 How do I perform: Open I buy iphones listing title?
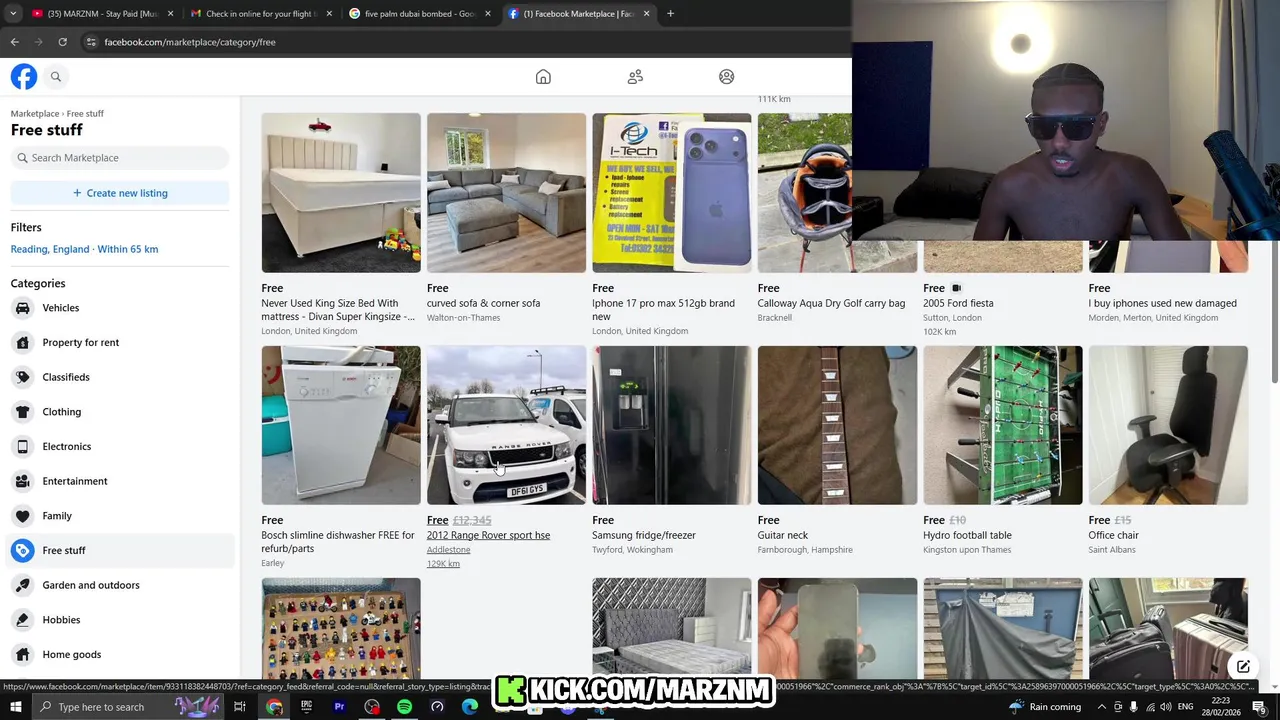click(1163, 303)
